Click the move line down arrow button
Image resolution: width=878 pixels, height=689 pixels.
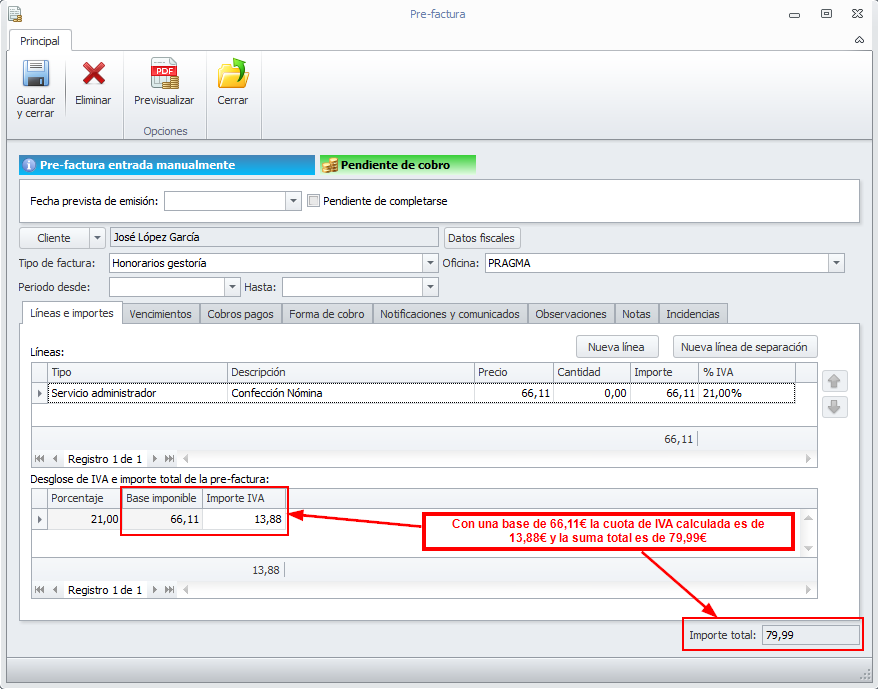click(x=834, y=407)
